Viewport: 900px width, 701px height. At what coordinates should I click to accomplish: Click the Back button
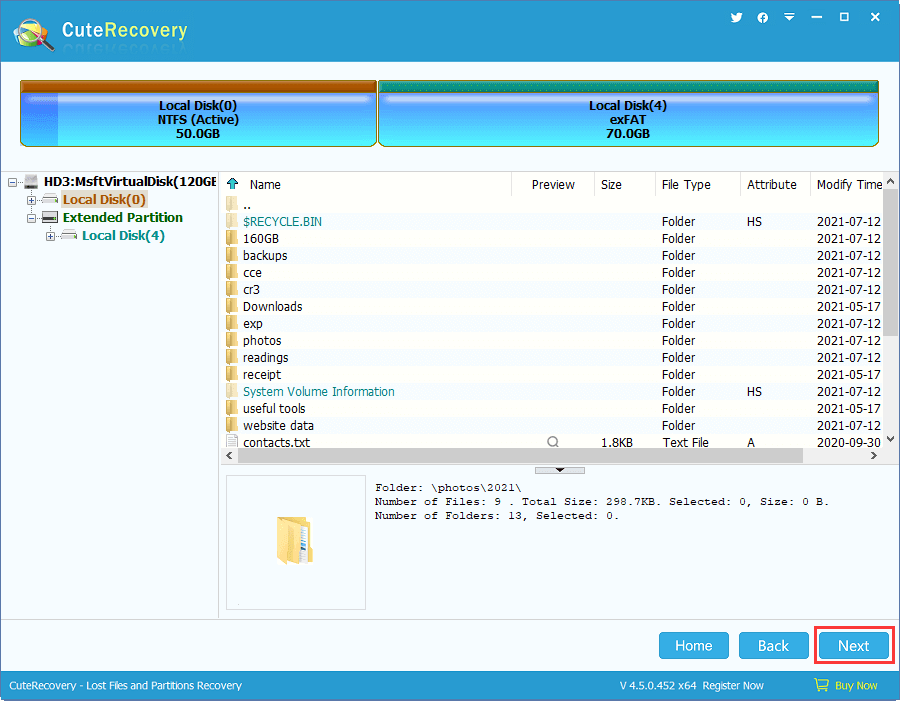[x=773, y=645]
